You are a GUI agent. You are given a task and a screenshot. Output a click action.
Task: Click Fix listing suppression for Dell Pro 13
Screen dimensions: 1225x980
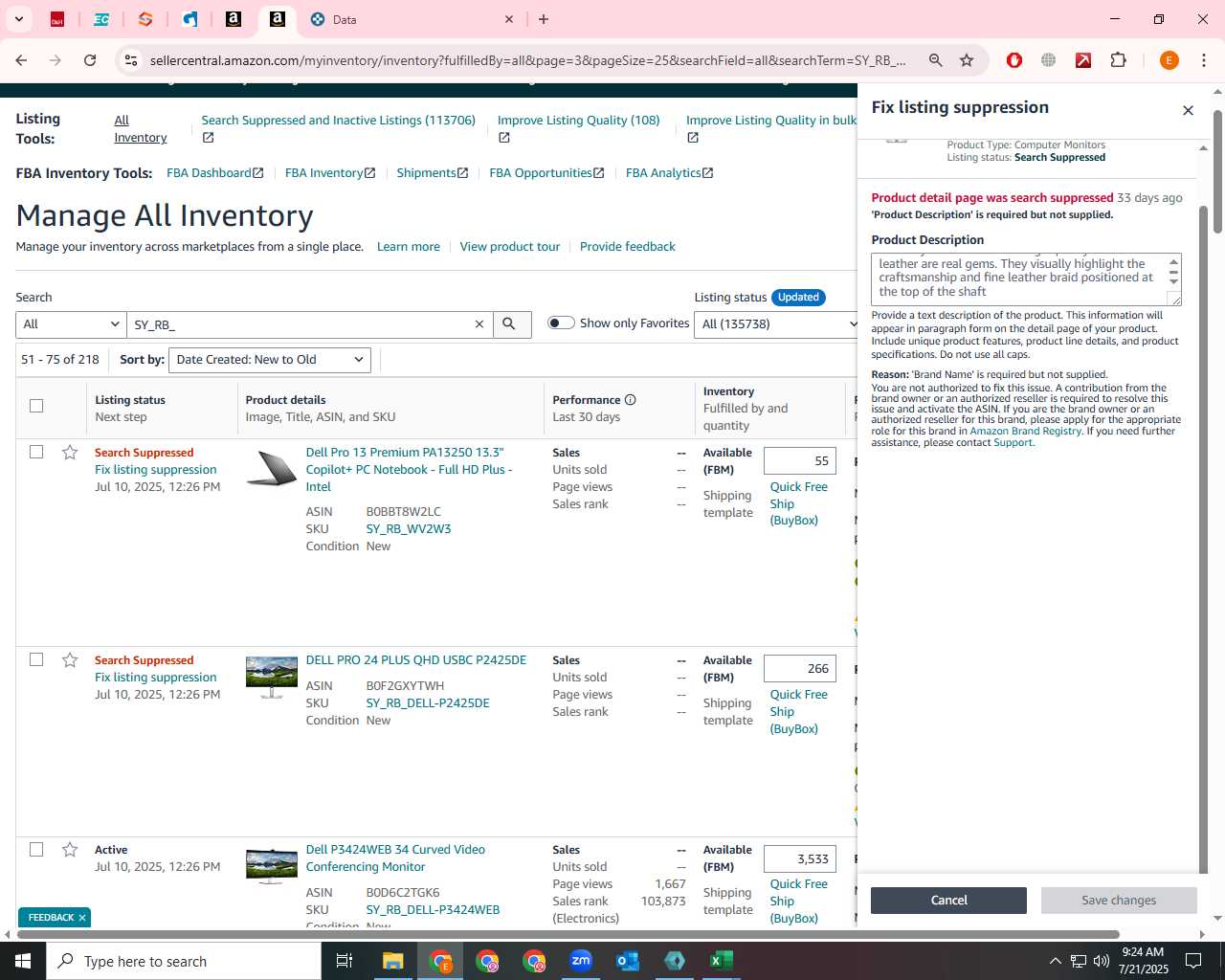point(156,469)
